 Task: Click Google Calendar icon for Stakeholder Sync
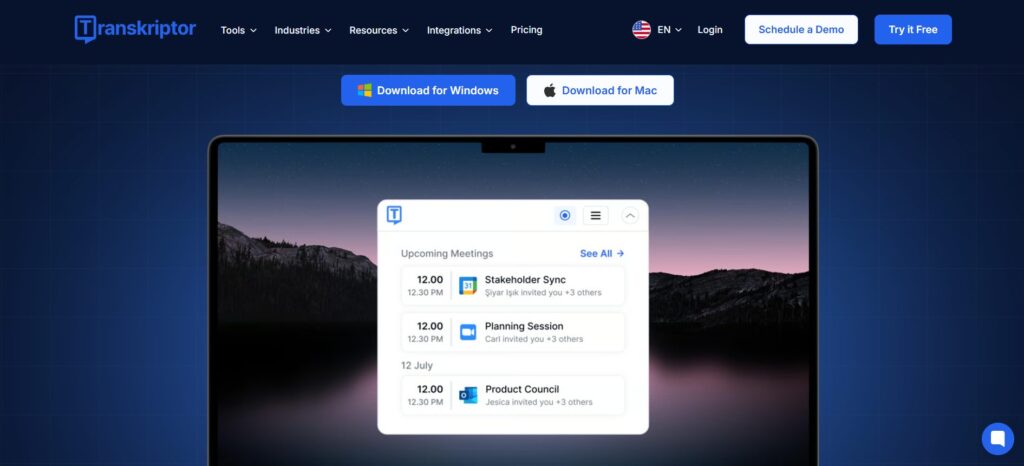point(468,286)
